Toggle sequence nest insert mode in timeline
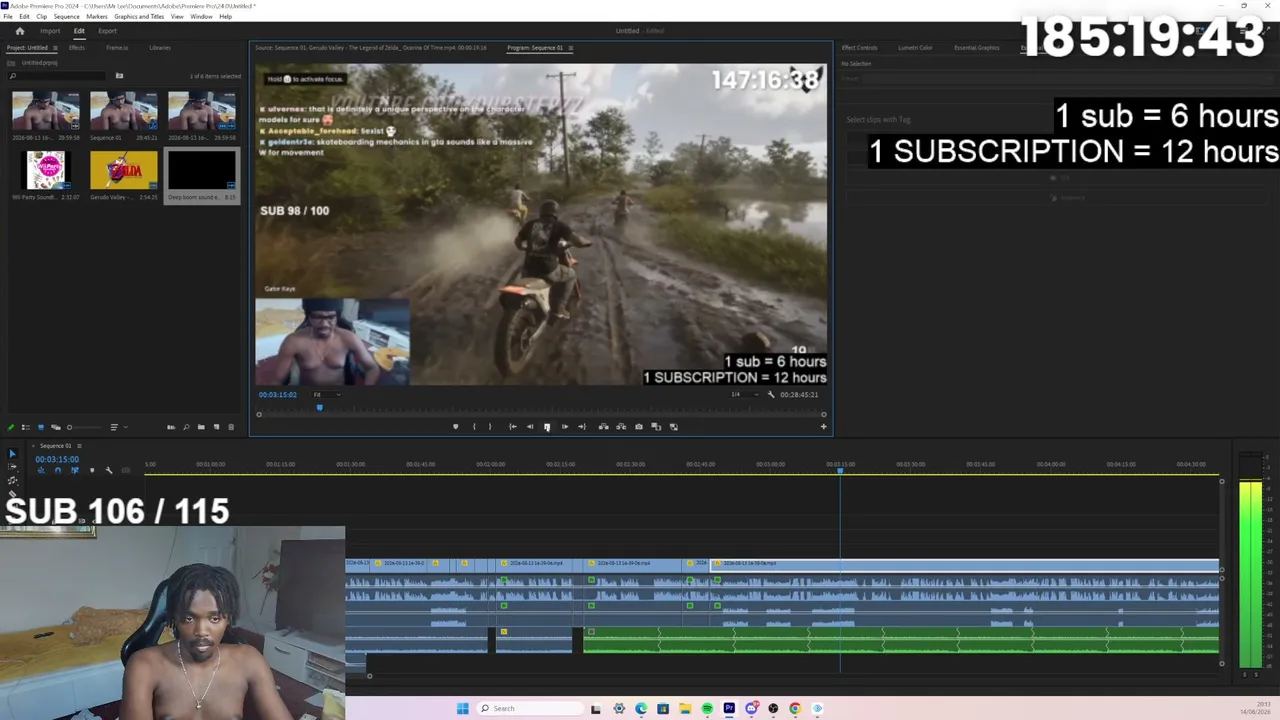The height and width of the screenshot is (720, 1280). click(x=41, y=471)
